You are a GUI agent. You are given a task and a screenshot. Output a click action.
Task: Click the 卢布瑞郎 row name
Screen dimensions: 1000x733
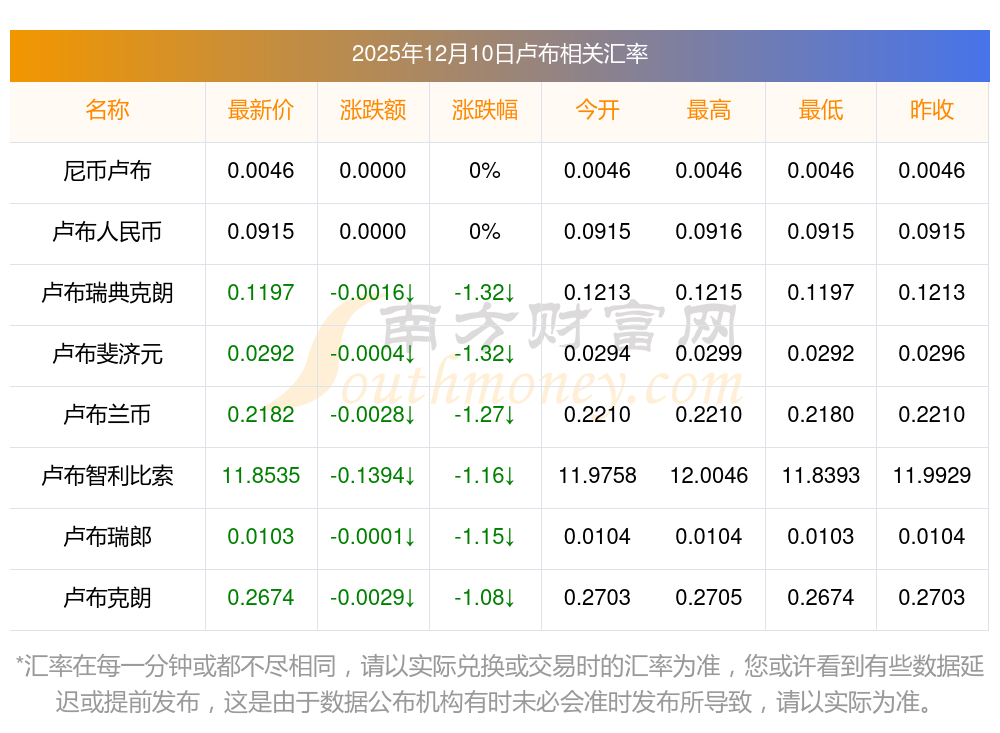[107, 537]
